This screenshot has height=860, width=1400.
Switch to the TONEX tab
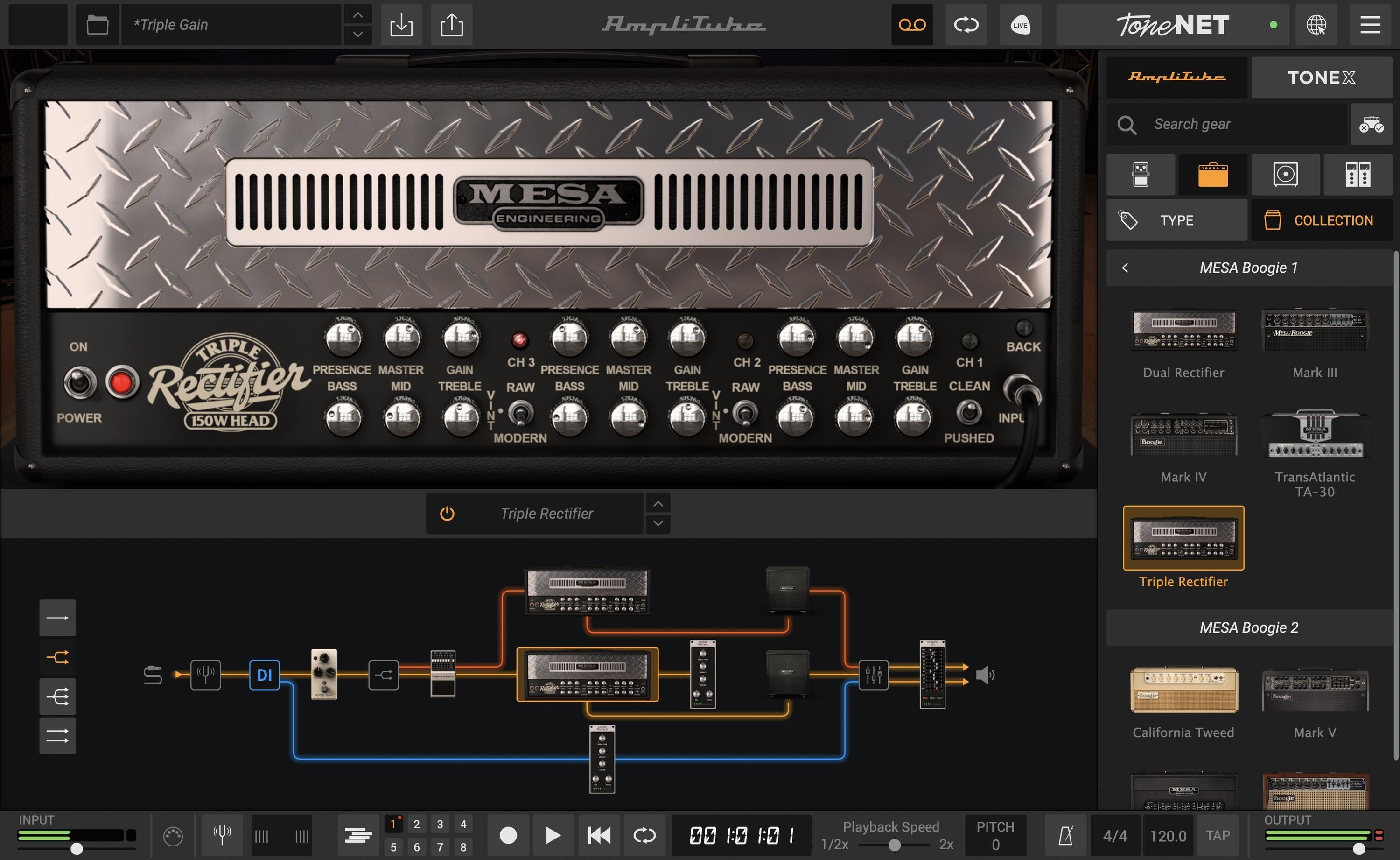click(x=1322, y=78)
